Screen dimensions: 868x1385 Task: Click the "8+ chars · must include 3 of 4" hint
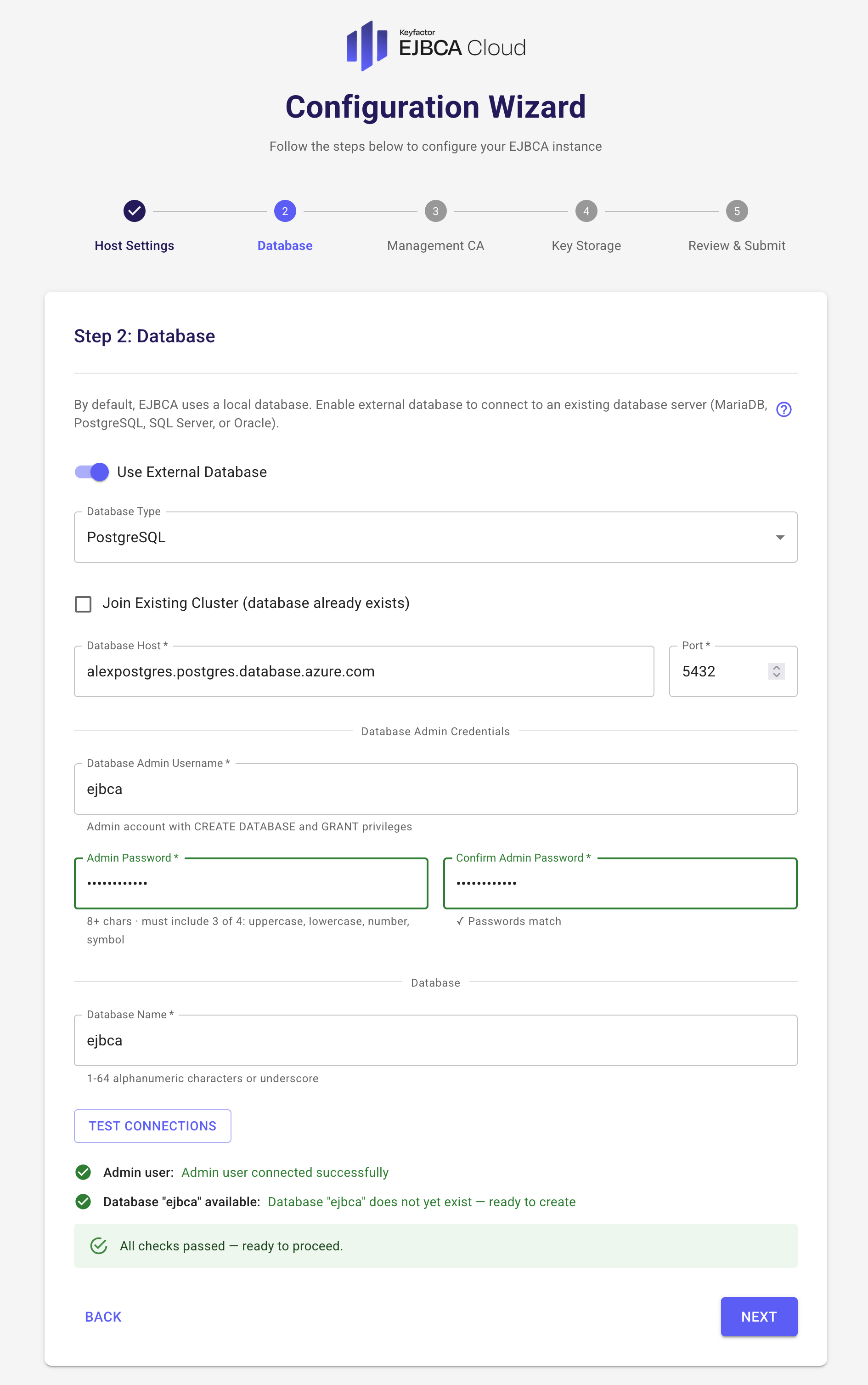point(248,930)
